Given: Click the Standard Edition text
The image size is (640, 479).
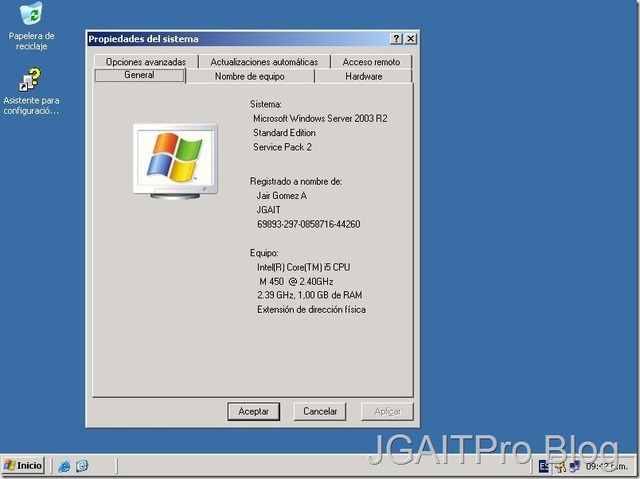Looking at the screenshot, I should click(x=284, y=133).
